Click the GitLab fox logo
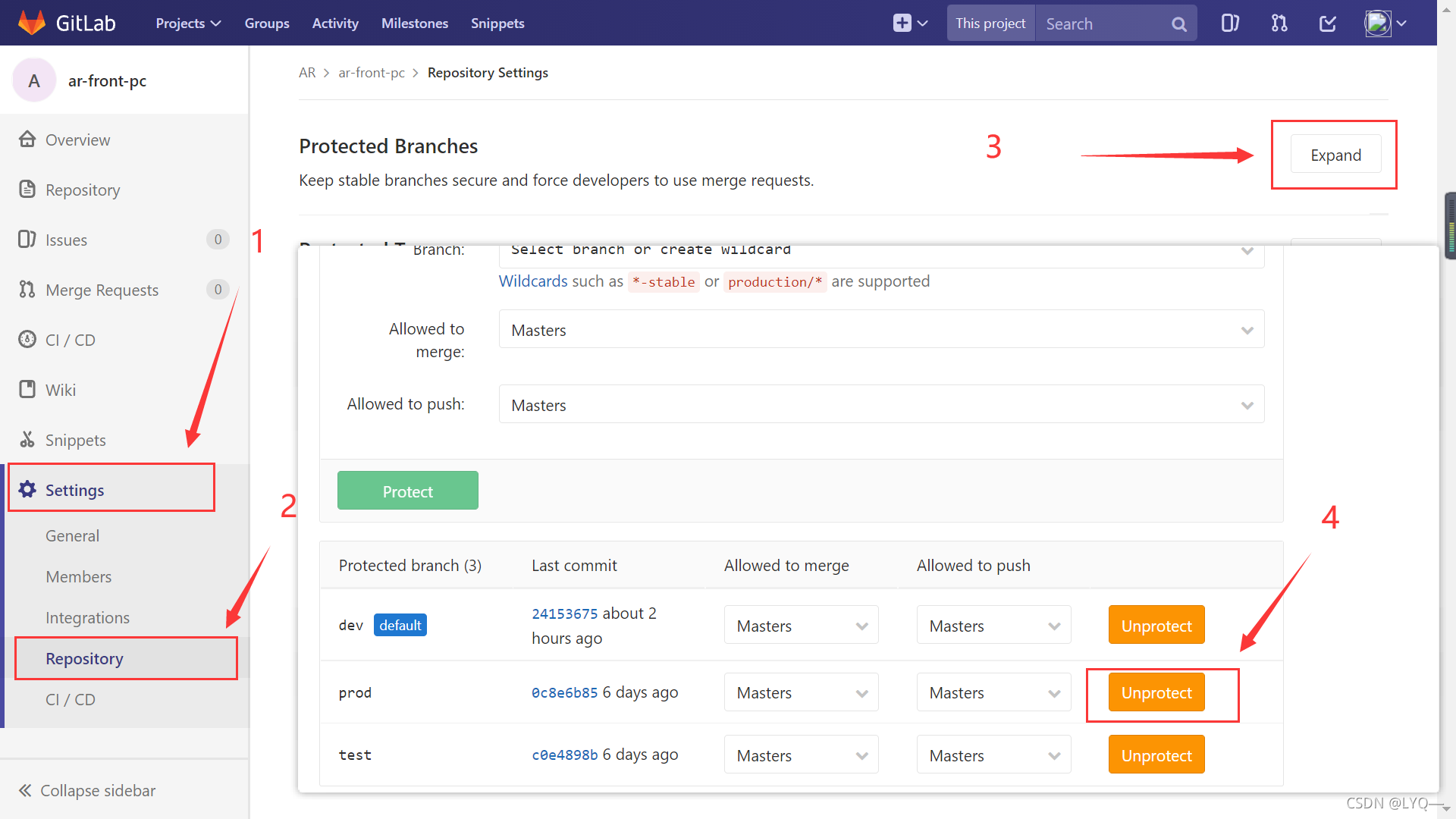 pyautogui.click(x=32, y=23)
